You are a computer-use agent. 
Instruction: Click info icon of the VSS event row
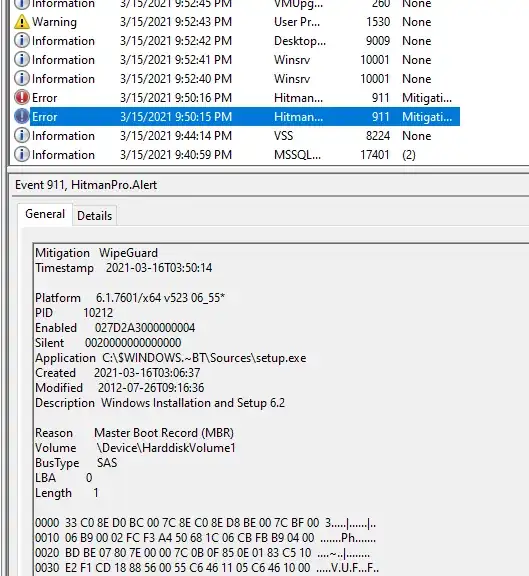pyautogui.click(x=22, y=136)
